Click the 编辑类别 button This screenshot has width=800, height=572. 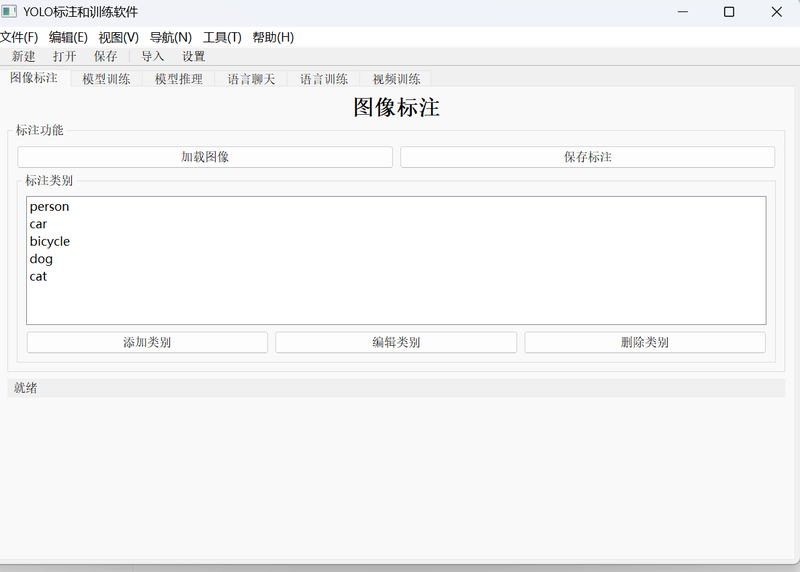pos(396,342)
